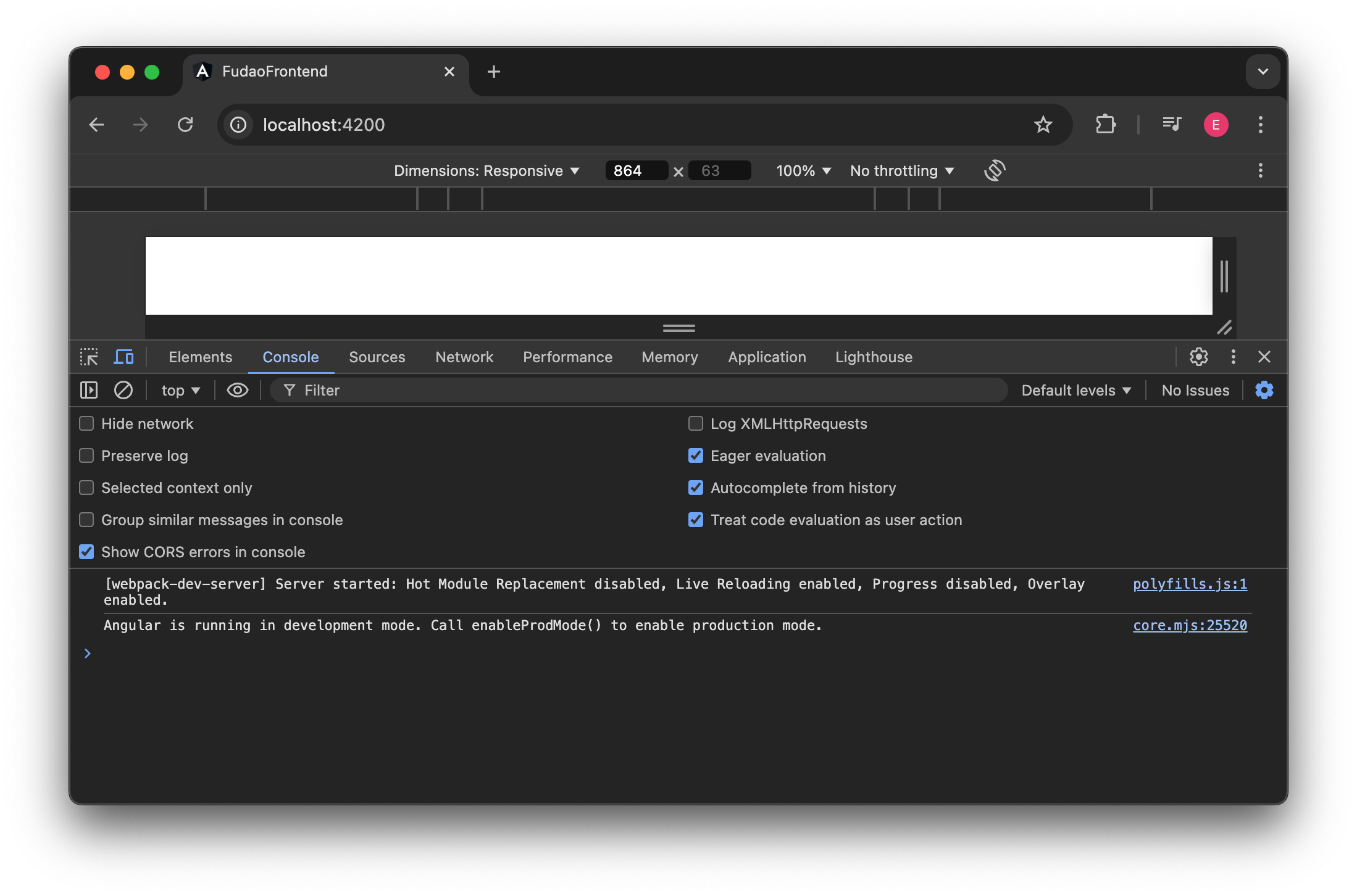Switch to the Application tab
The width and height of the screenshot is (1357, 896).
[767, 357]
